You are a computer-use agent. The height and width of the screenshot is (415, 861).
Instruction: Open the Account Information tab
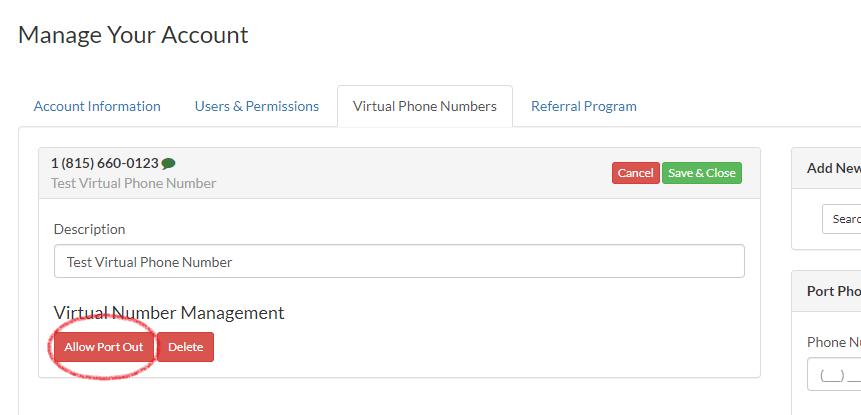tap(97, 106)
